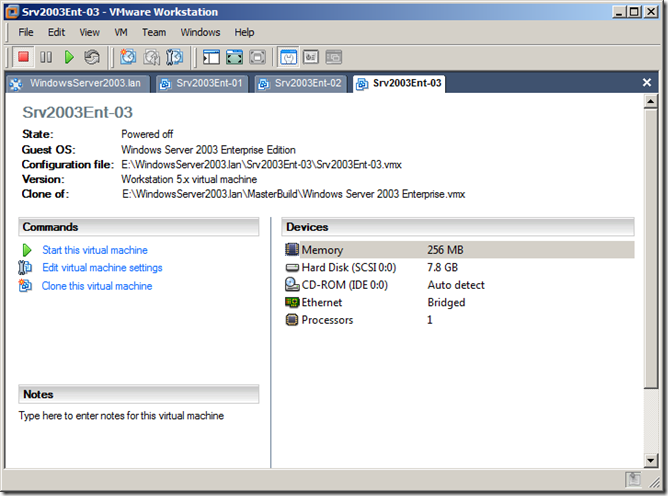Click the CD-ROM device icon
The width and height of the screenshot is (668, 496).
292,285
